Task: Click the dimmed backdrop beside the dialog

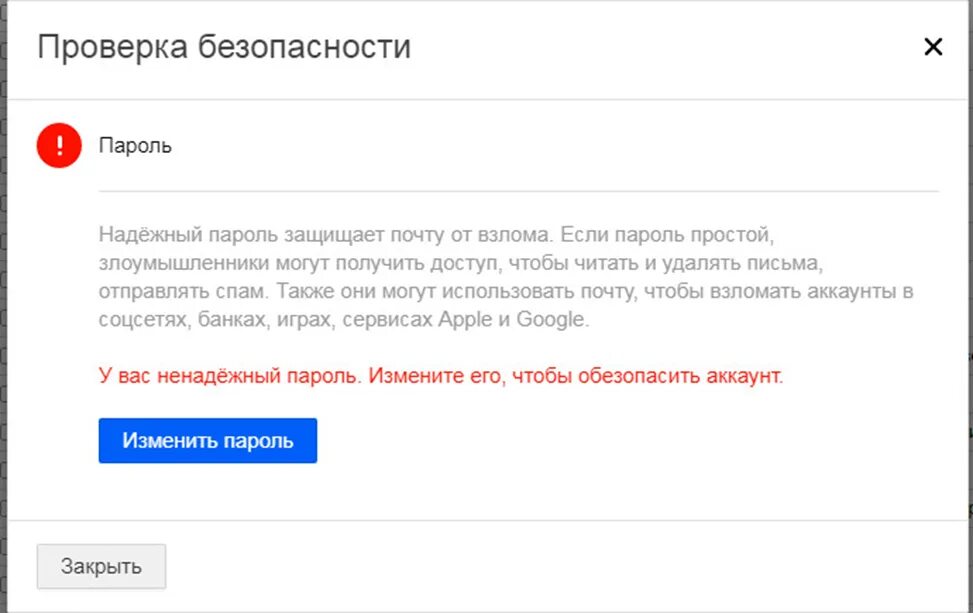Action: pos(2,310)
